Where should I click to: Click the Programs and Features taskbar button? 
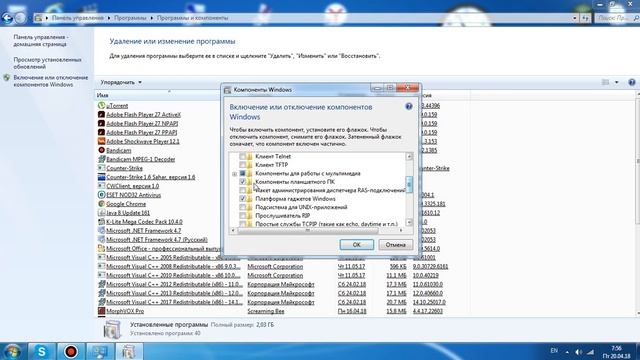point(129,351)
